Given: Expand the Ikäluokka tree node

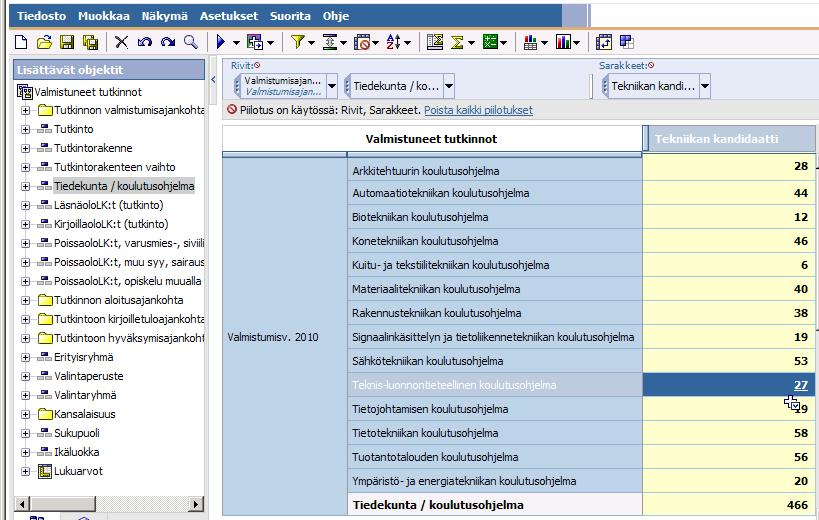Looking at the screenshot, I should click(x=25, y=452).
